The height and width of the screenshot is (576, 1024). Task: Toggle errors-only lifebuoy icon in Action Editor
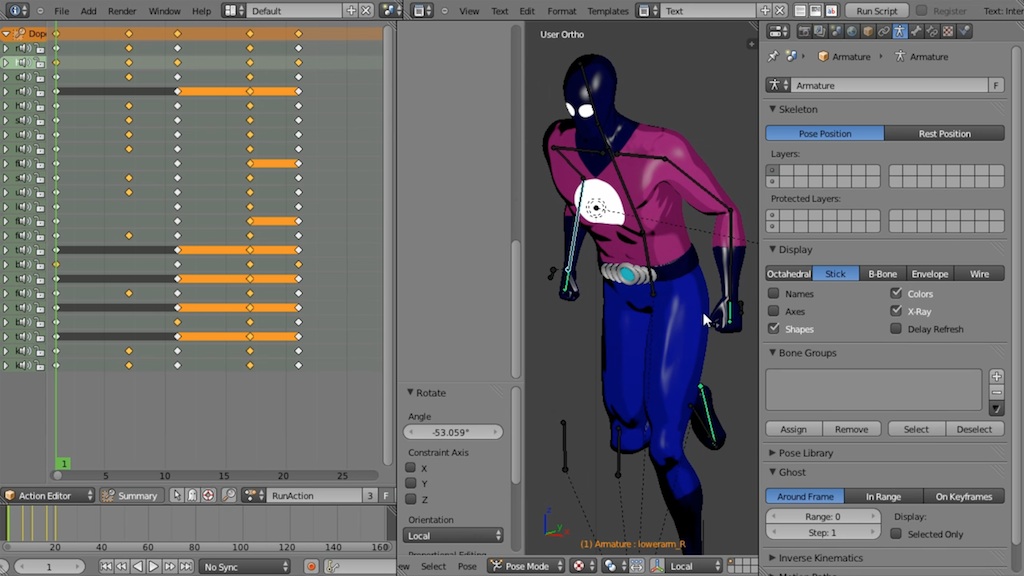(x=208, y=496)
